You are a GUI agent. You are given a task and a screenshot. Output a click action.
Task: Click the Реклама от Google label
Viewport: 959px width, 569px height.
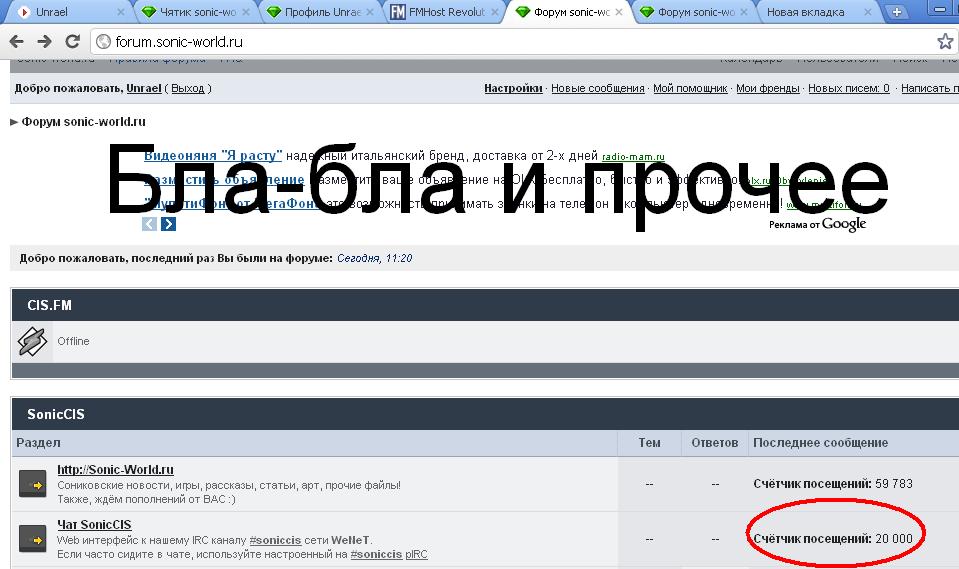tap(817, 225)
